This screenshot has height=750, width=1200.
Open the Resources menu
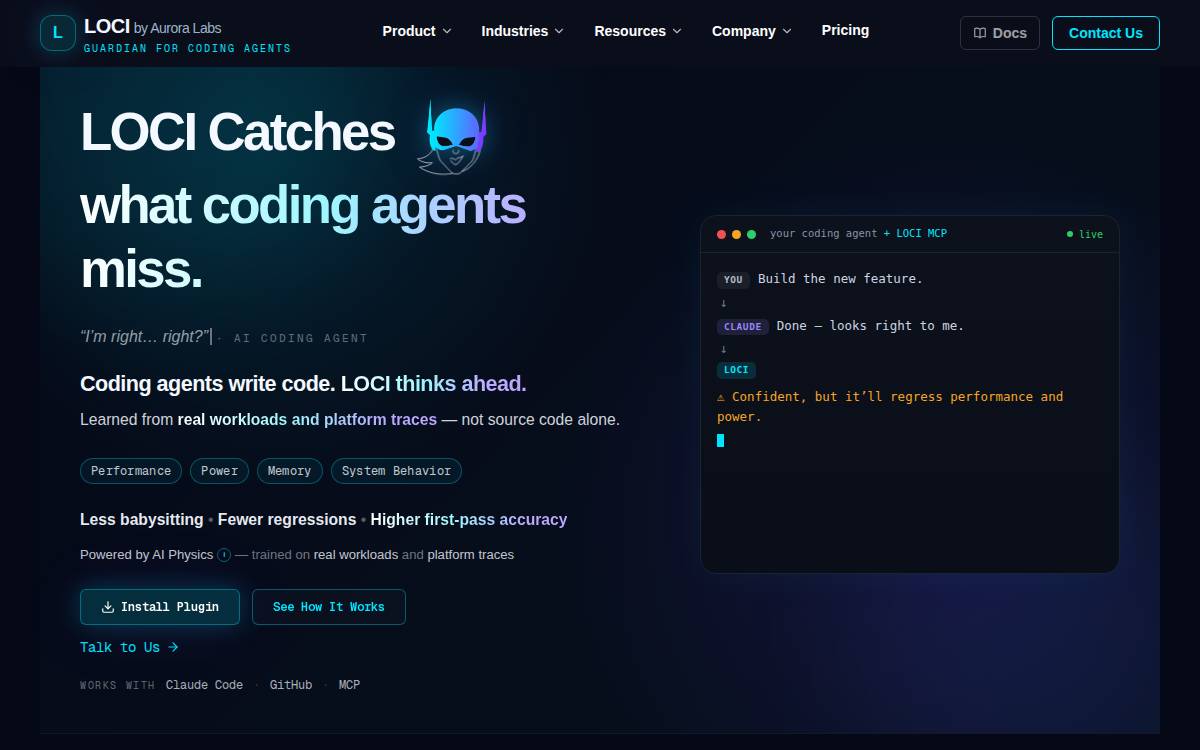(638, 31)
